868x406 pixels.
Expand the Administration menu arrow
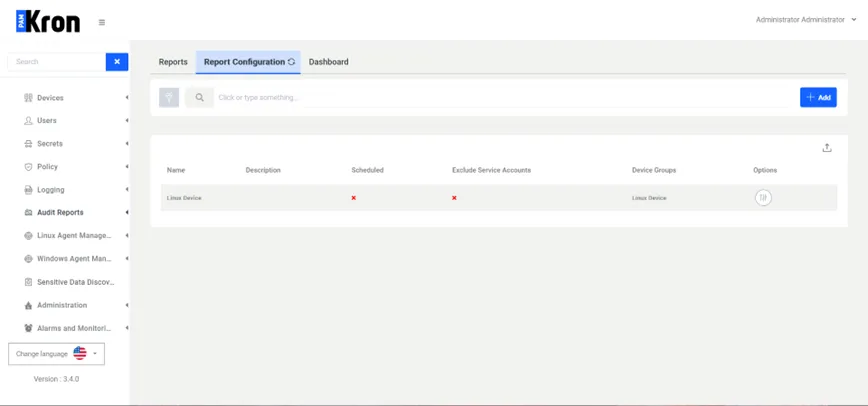pyautogui.click(x=127, y=305)
